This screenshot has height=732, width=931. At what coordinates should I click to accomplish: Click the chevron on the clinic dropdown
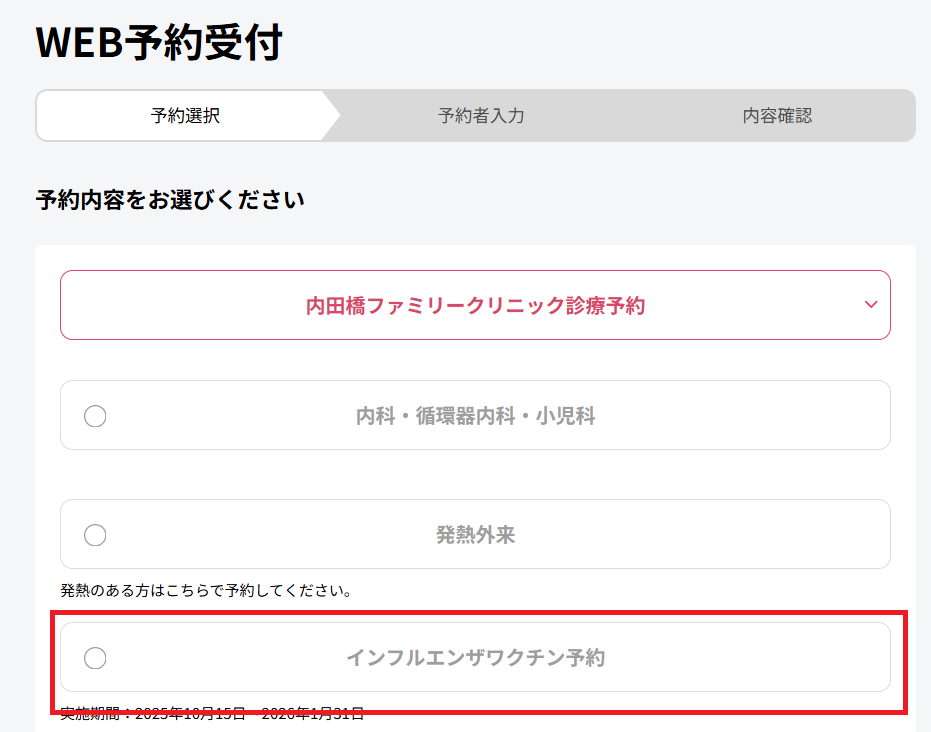coord(870,304)
